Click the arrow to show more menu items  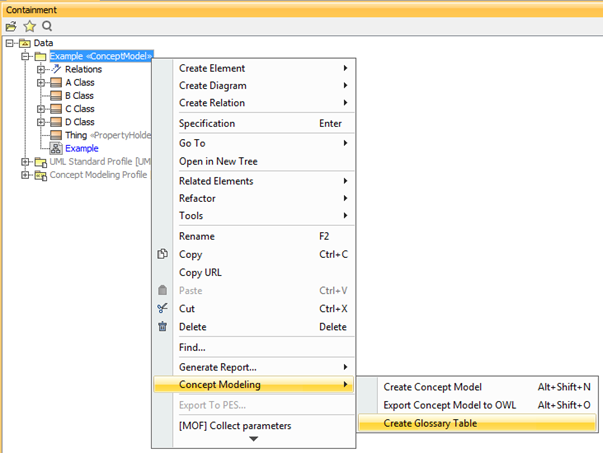pyautogui.click(x=253, y=439)
